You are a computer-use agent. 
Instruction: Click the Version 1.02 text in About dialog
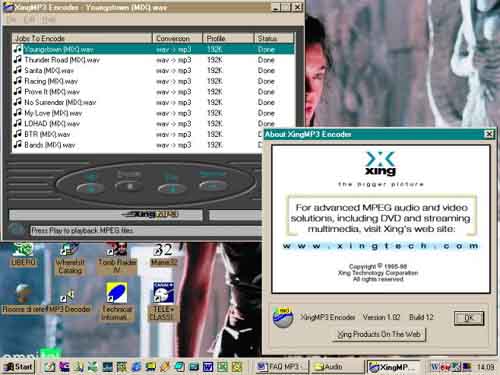[381, 317]
